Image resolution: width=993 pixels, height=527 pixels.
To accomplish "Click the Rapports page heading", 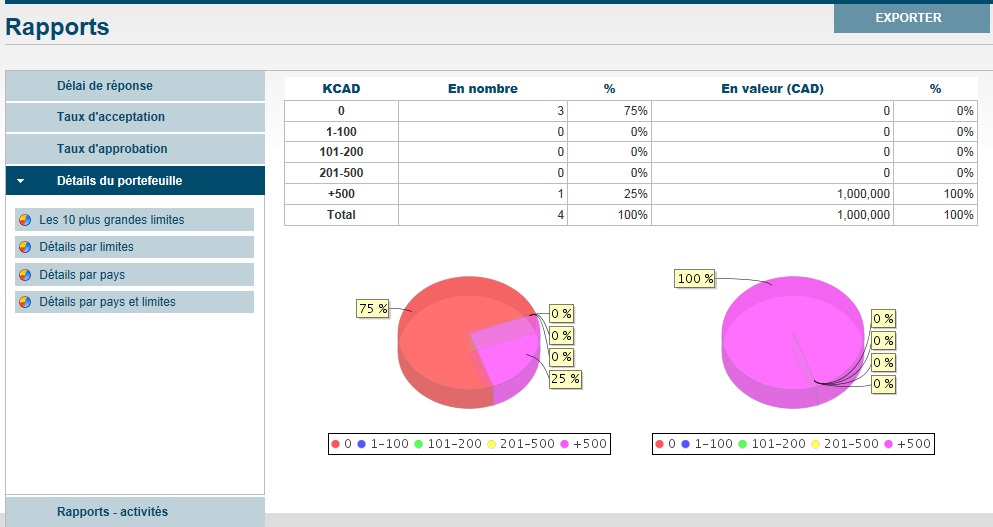I will click(x=57, y=27).
